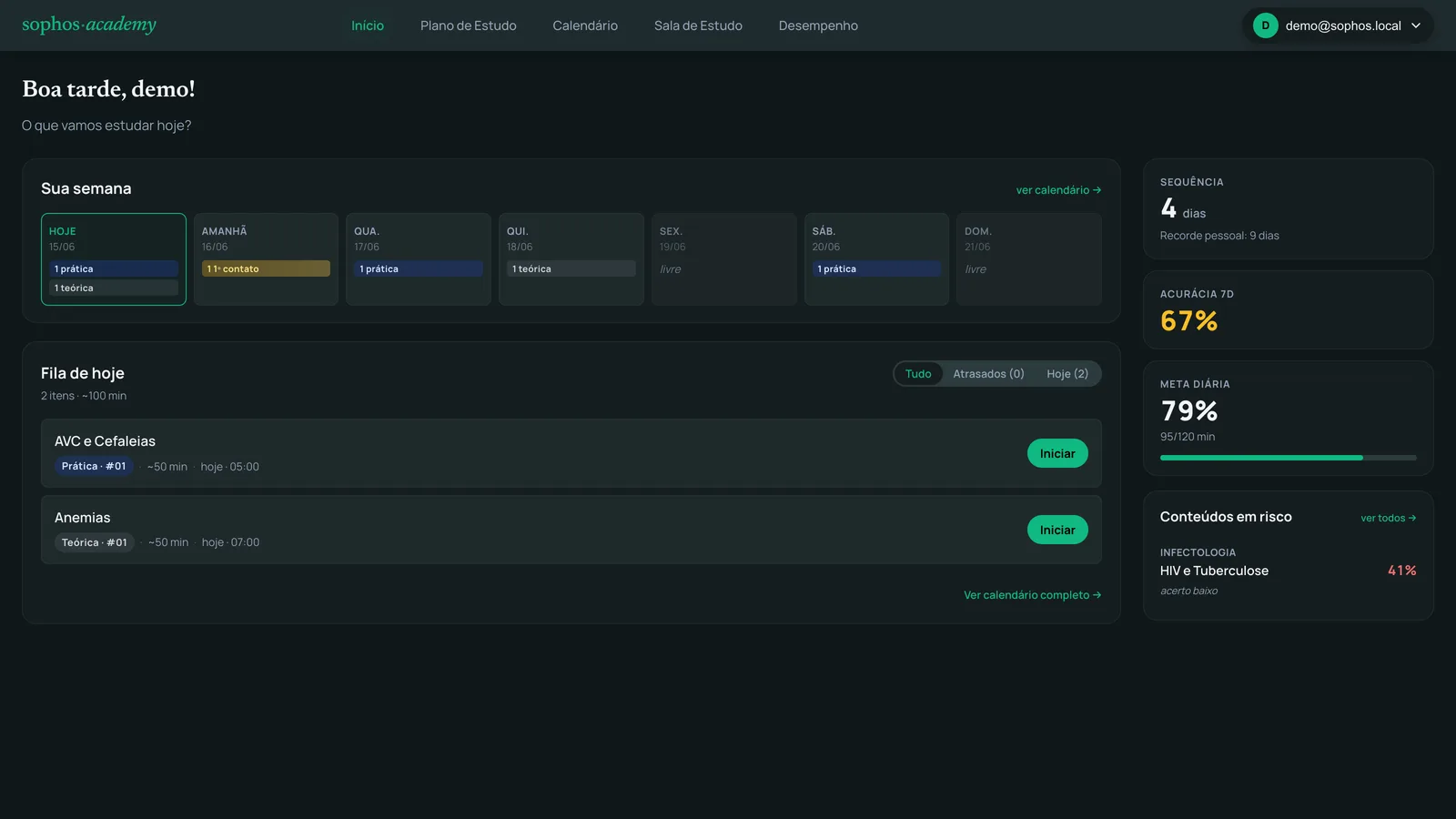Click the Prática · #01 badge

tap(94, 466)
